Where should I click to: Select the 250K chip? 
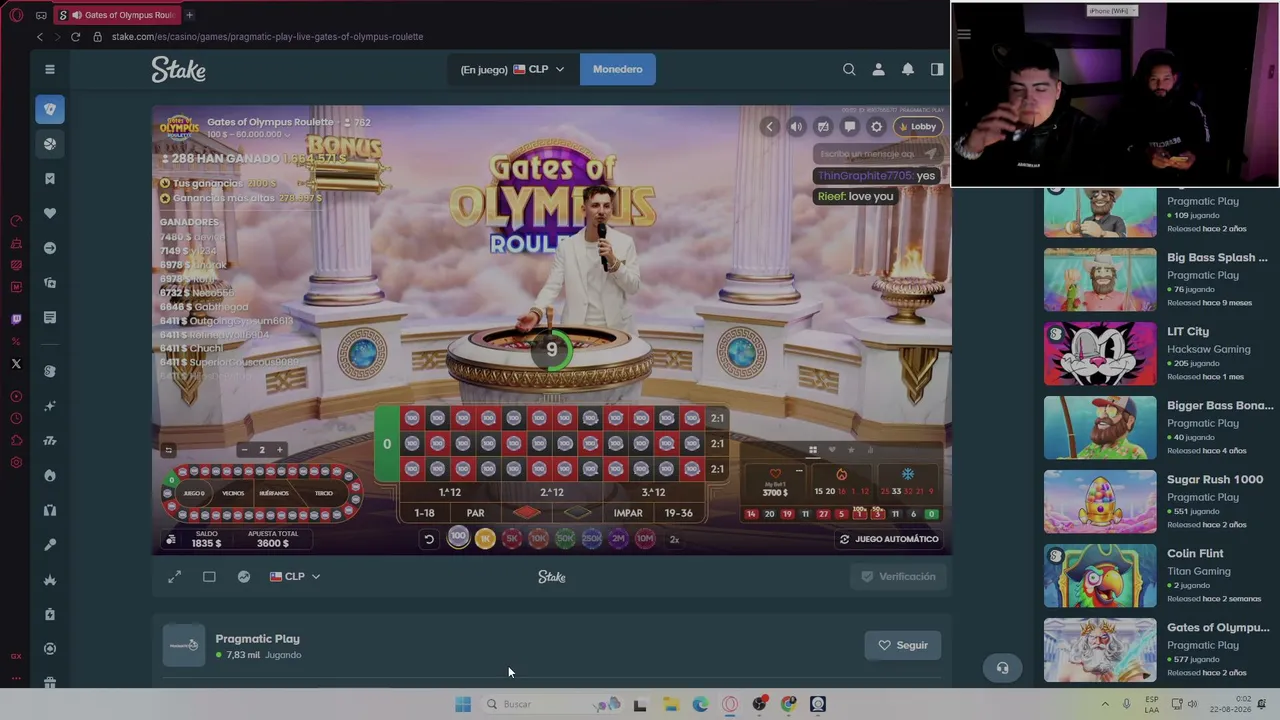591,539
